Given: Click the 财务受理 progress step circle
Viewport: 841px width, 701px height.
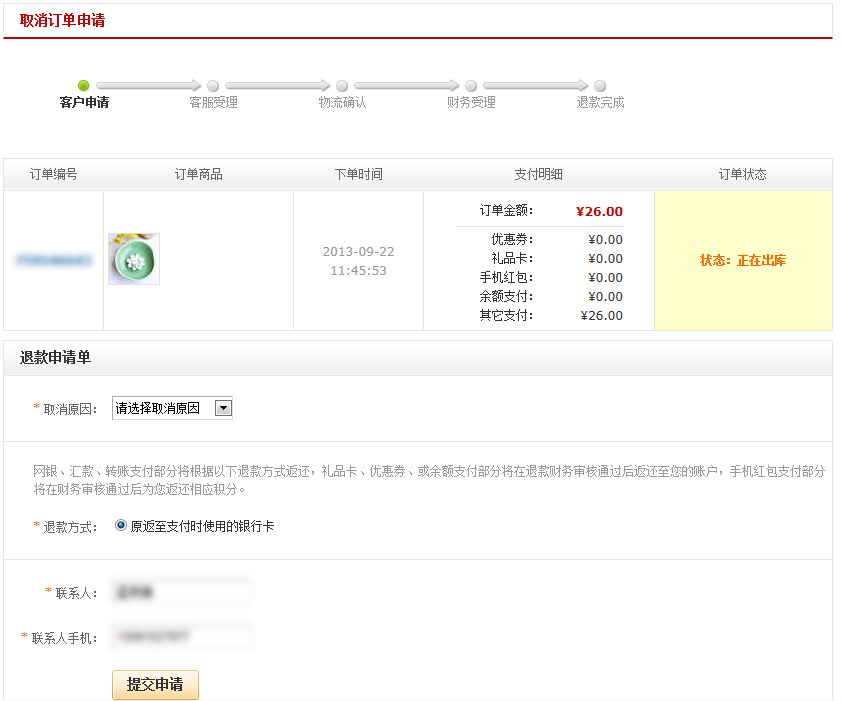Looking at the screenshot, I should tap(470, 86).
